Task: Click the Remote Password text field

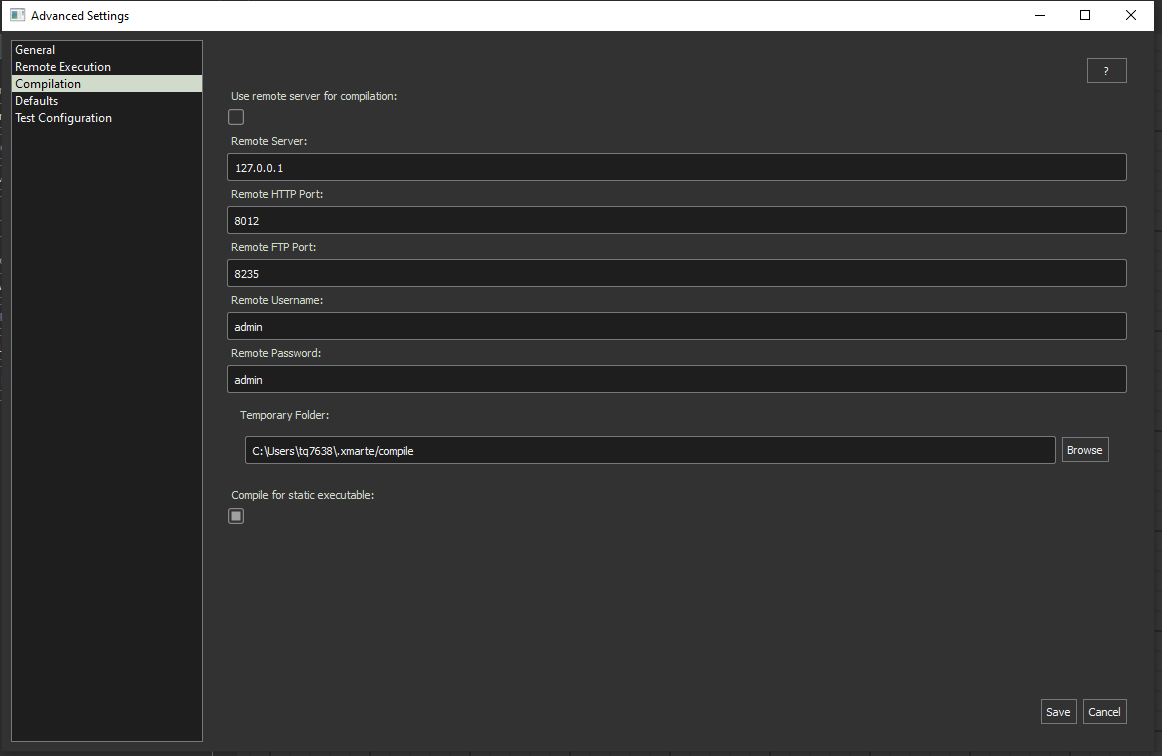Action: tap(677, 380)
